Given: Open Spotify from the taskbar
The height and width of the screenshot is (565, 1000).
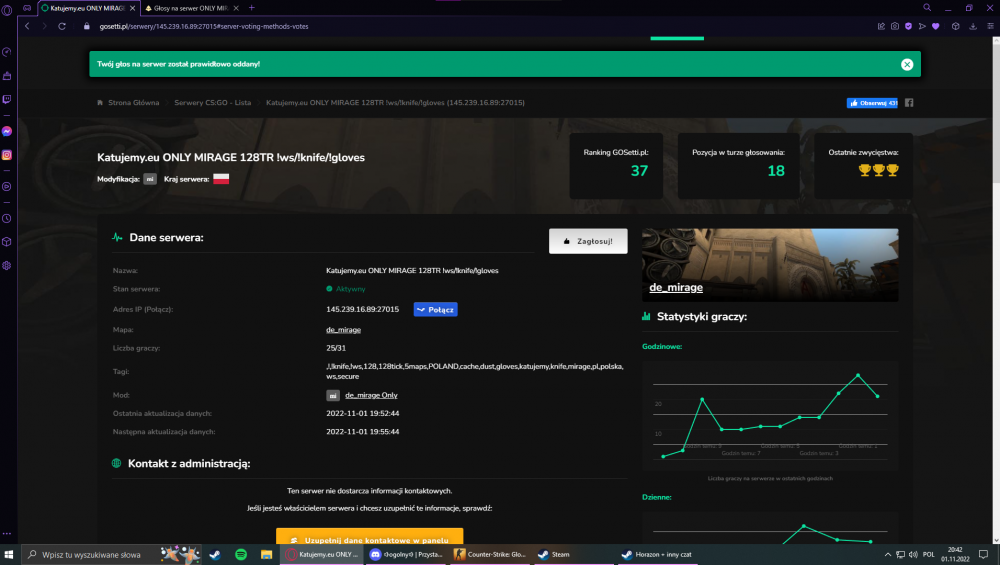Looking at the screenshot, I should pos(241,554).
